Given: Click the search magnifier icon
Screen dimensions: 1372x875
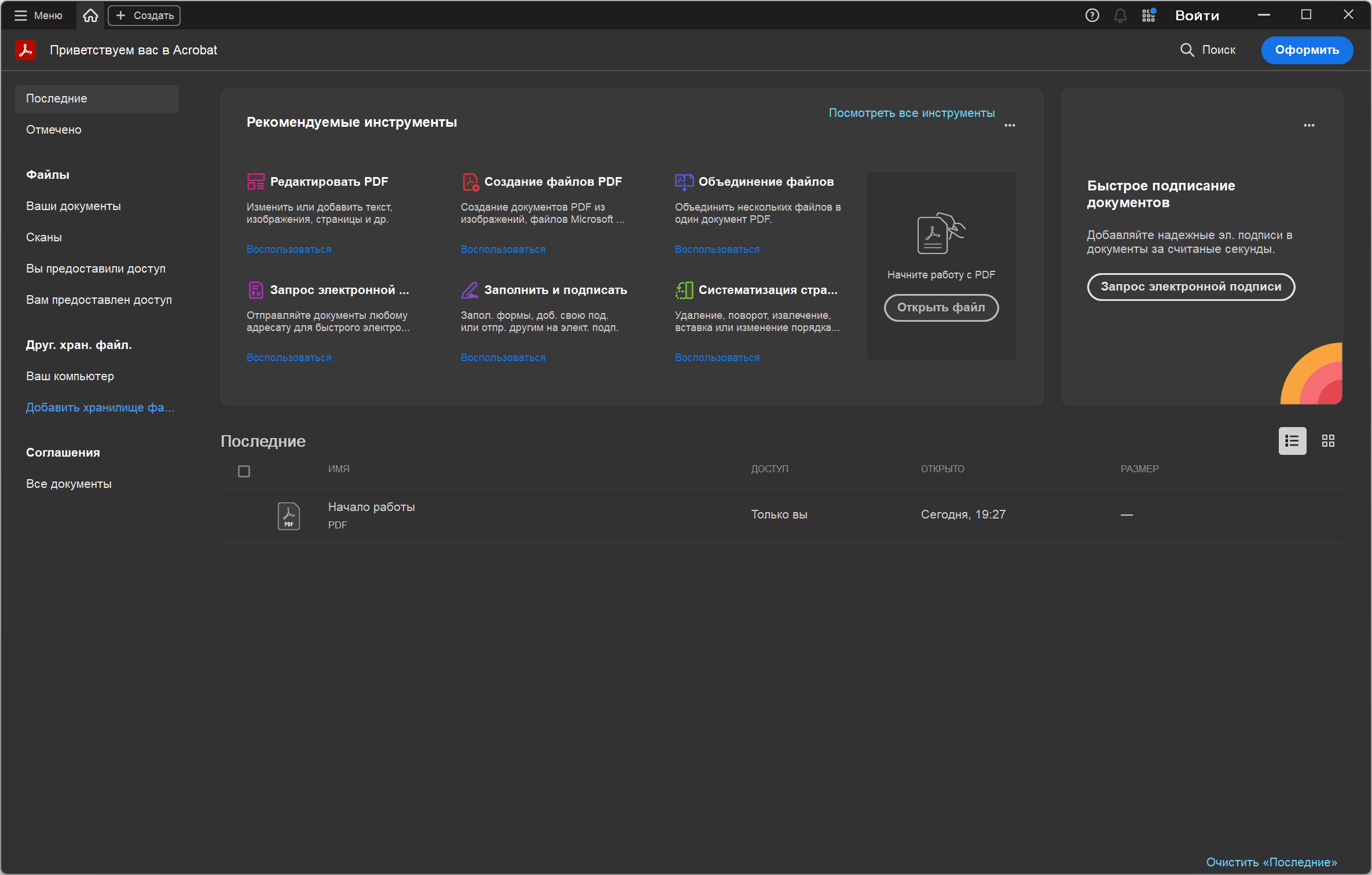Looking at the screenshot, I should coord(1187,50).
